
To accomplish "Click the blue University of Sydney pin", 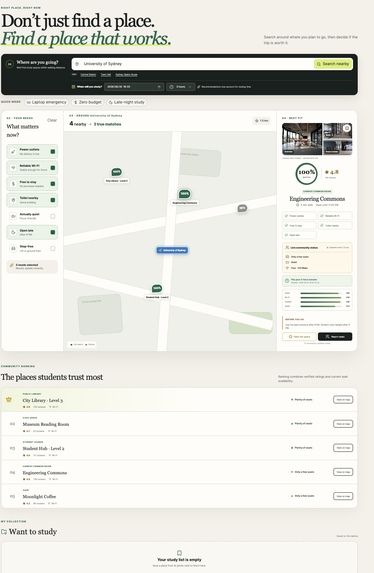I will tap(173, 250).
